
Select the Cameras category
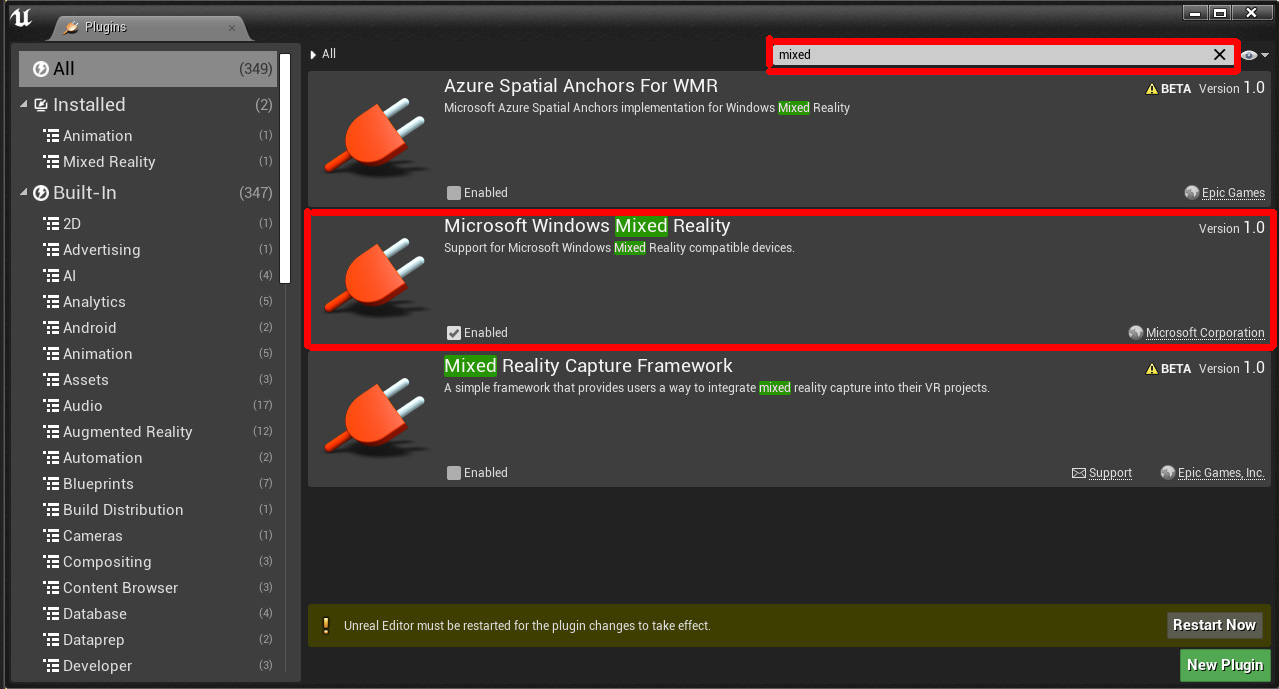tap(148, 536)
